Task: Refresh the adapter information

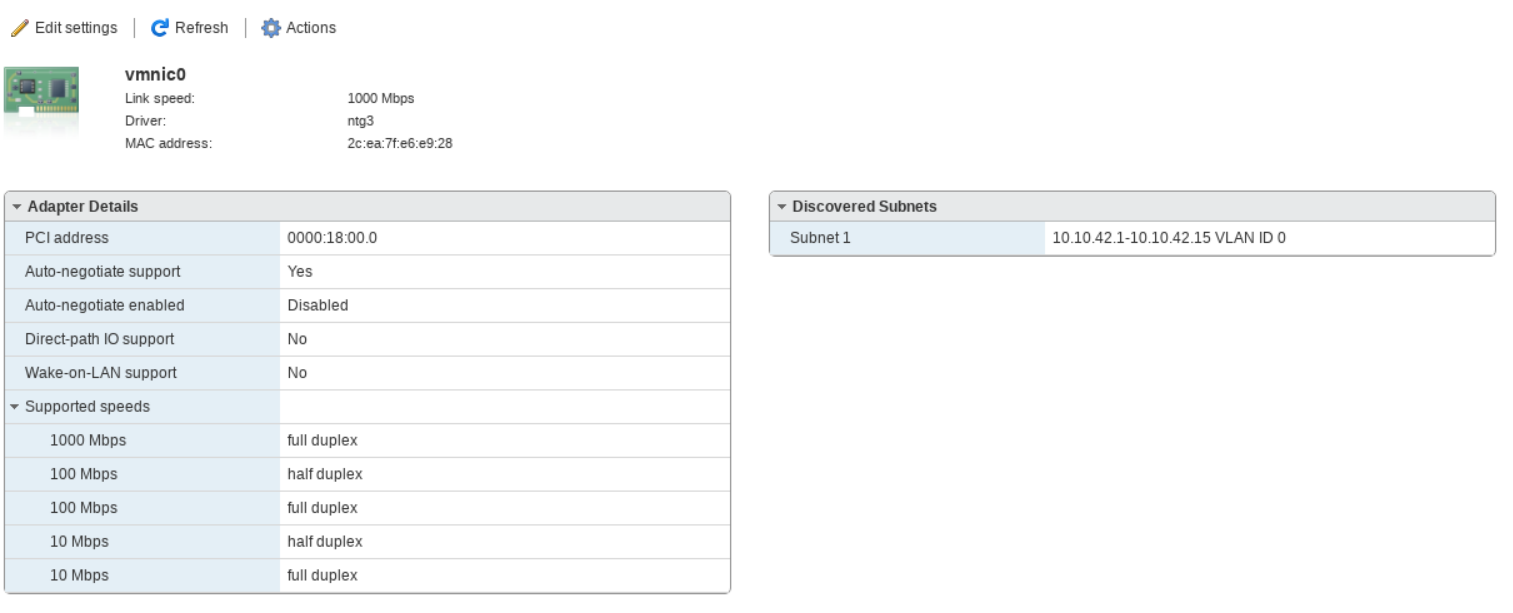Action: point(200,28)
